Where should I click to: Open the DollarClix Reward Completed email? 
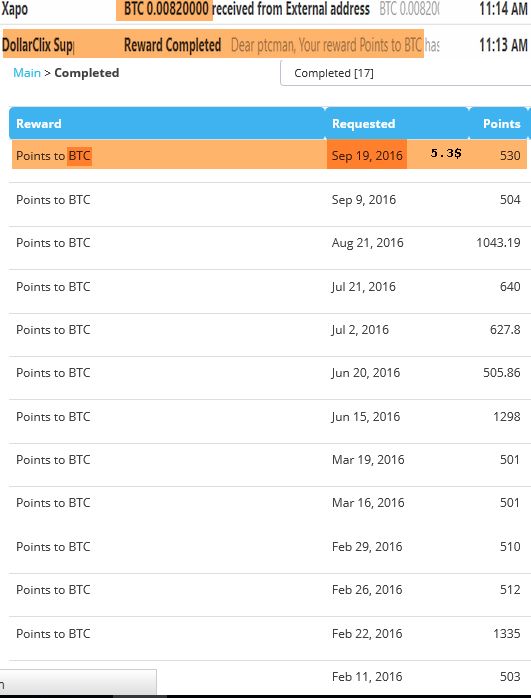coord(265,45)
